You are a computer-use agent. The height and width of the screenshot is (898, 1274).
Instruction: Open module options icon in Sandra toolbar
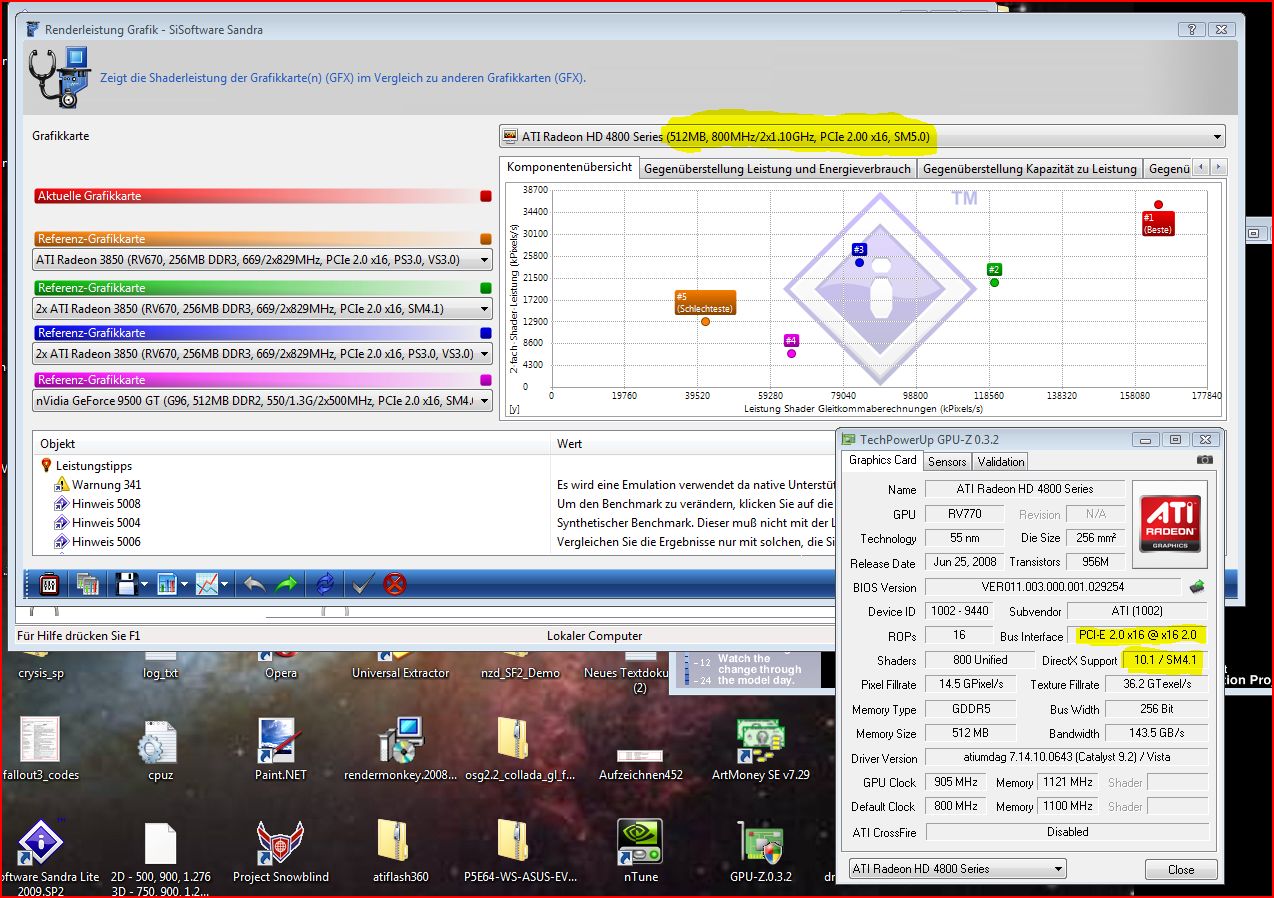click(x=47, y=584)
